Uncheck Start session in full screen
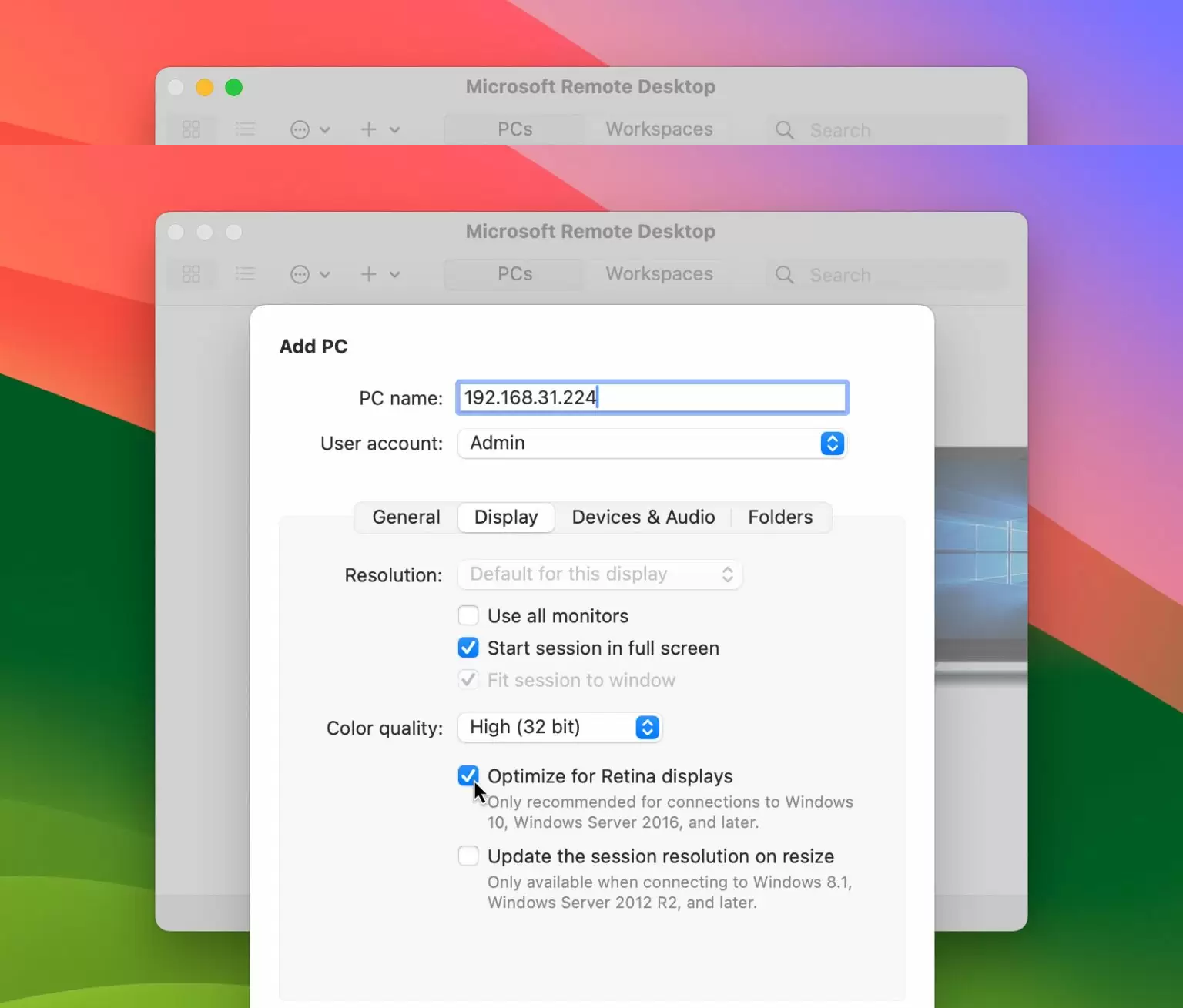Image resolution: width=1183 pixels, height=1008 pixels. pos(468,648)
